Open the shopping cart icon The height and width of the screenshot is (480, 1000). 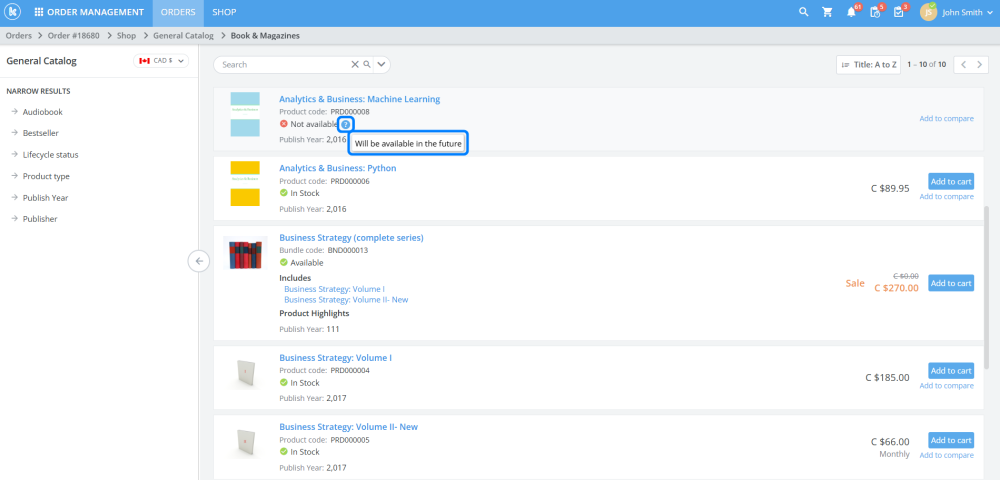(827, 13)
